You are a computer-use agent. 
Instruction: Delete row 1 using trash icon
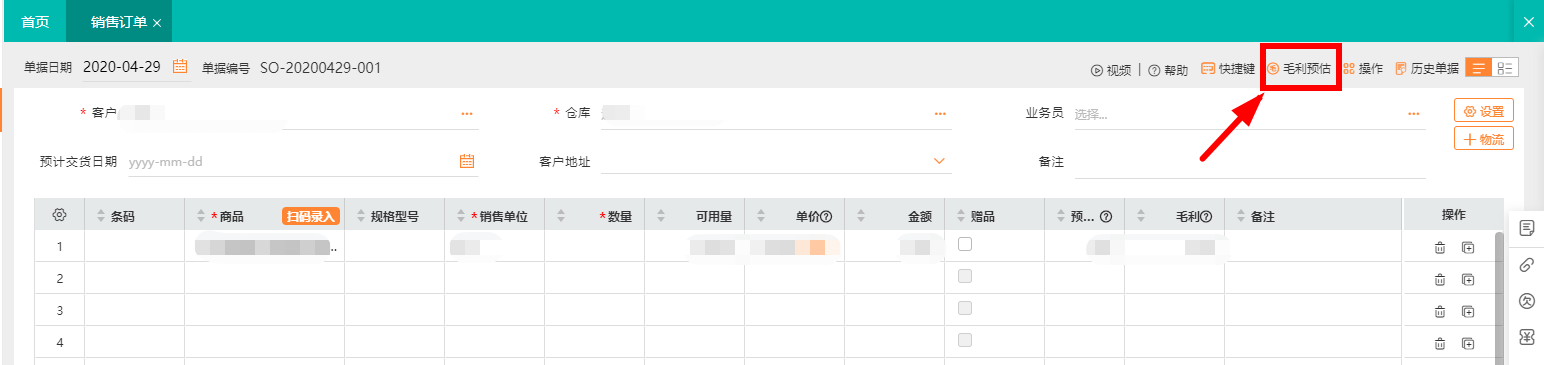(x=1440, y=248)
